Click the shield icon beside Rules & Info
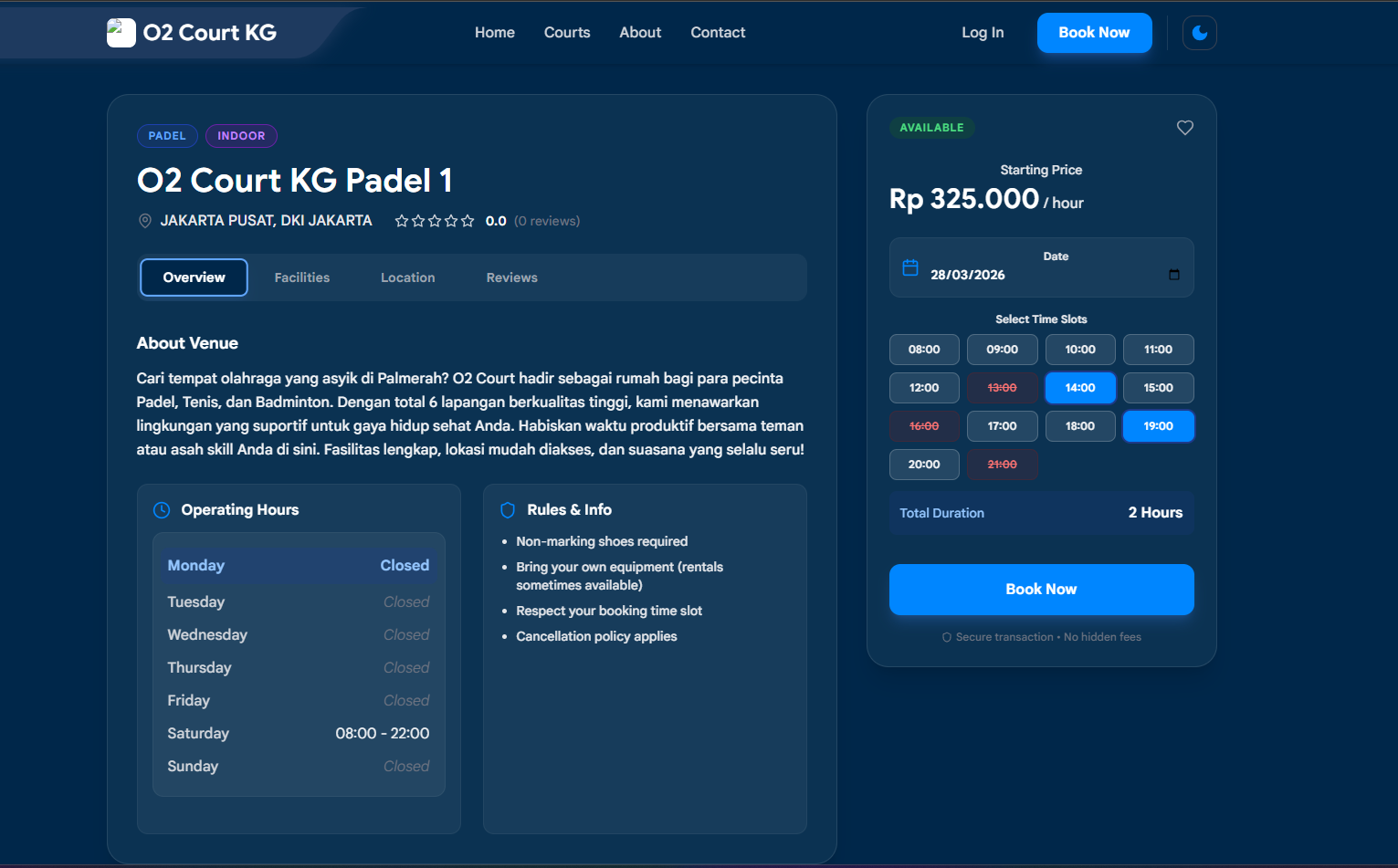Viewport: 1398px width, 868px height. (x=508, y=510)
